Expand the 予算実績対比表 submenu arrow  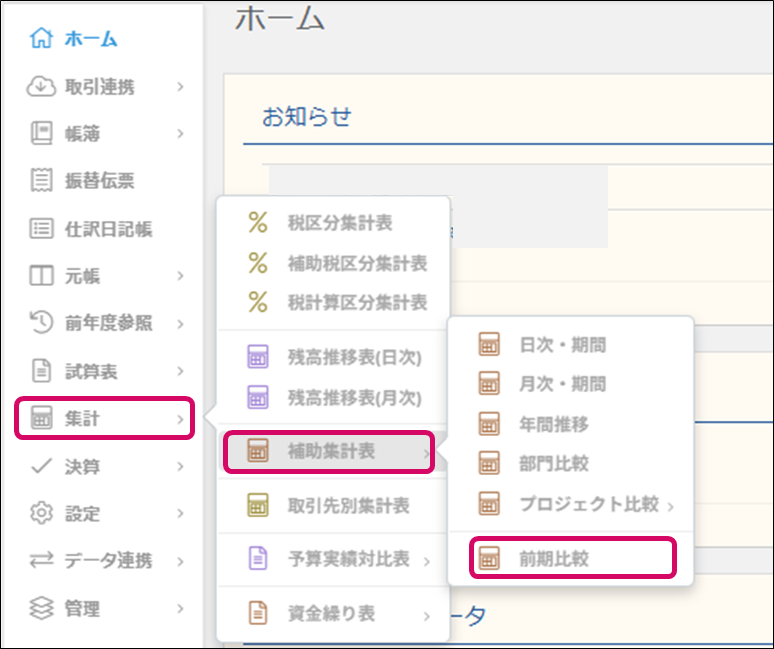coord(427,561)
